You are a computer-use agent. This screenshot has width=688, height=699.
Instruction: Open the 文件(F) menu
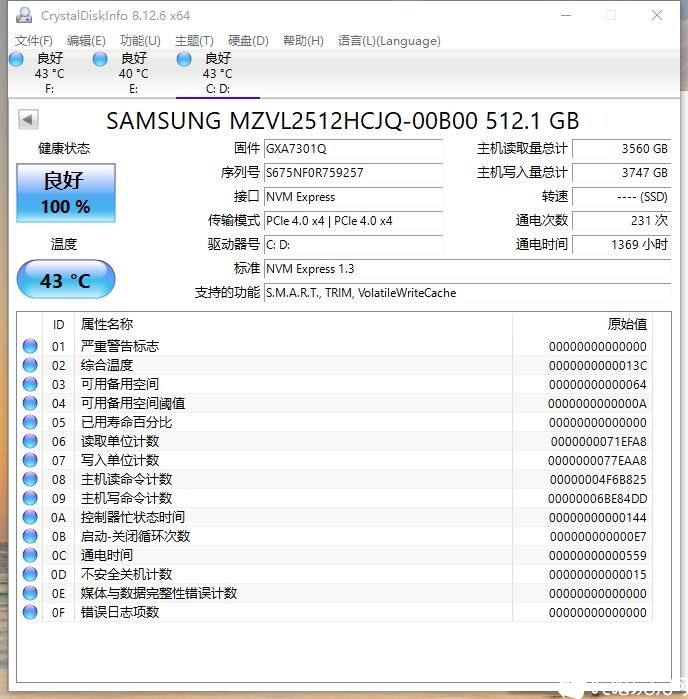[x=33, y=41]
